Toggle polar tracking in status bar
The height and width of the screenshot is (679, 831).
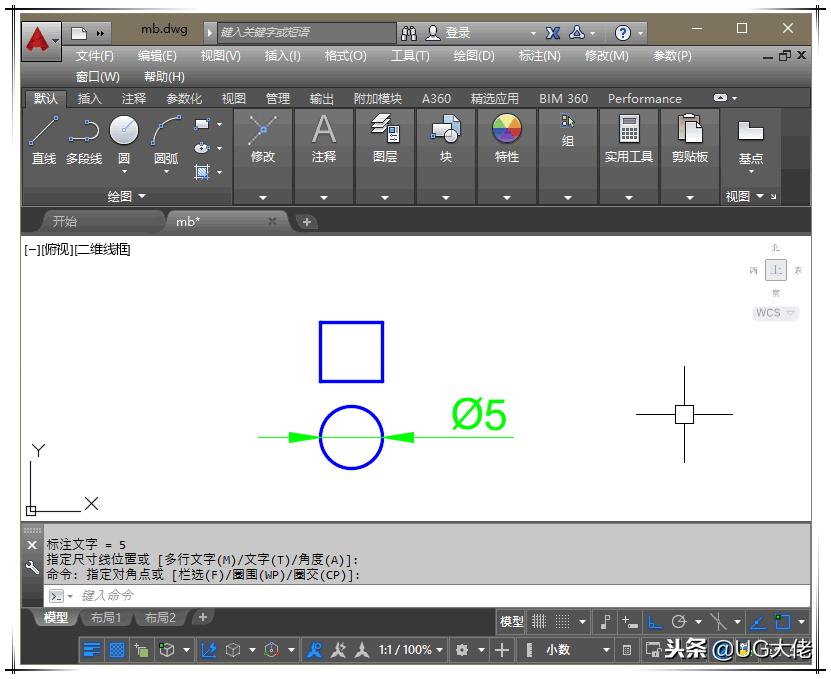(680, 622)
